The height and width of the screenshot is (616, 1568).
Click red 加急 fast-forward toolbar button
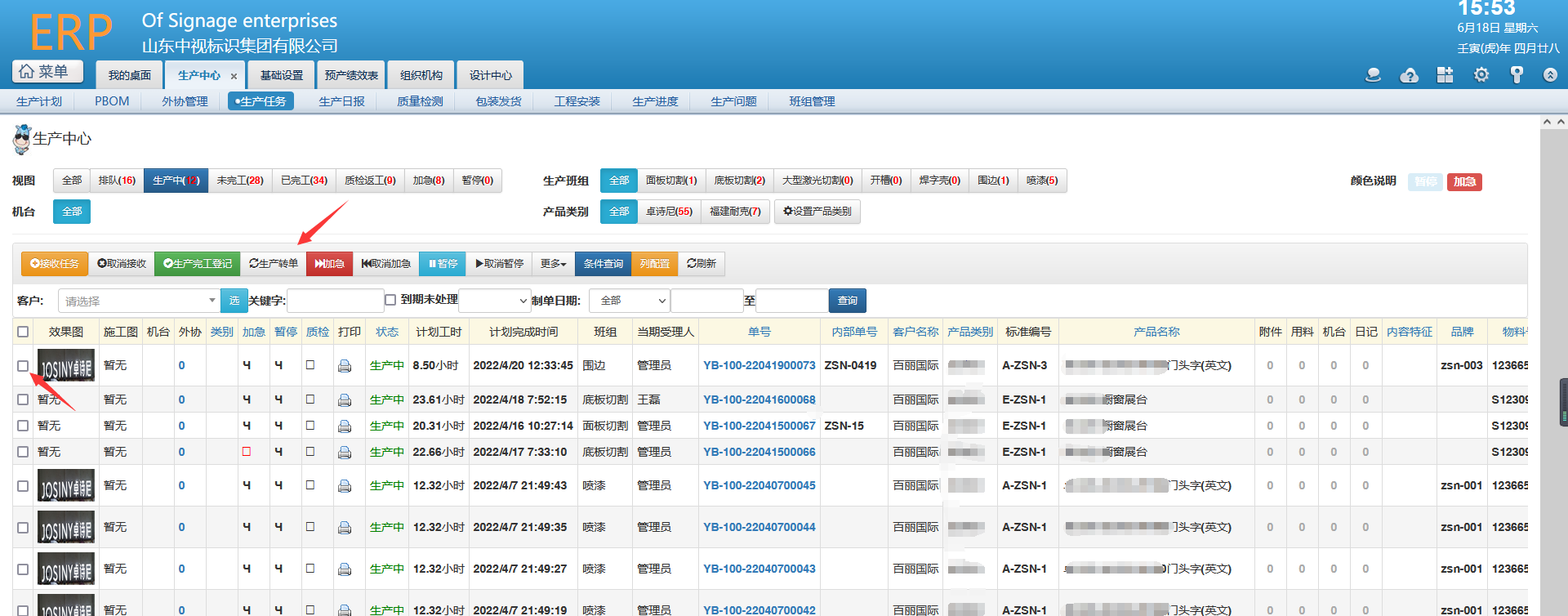(x=330, y=264)
